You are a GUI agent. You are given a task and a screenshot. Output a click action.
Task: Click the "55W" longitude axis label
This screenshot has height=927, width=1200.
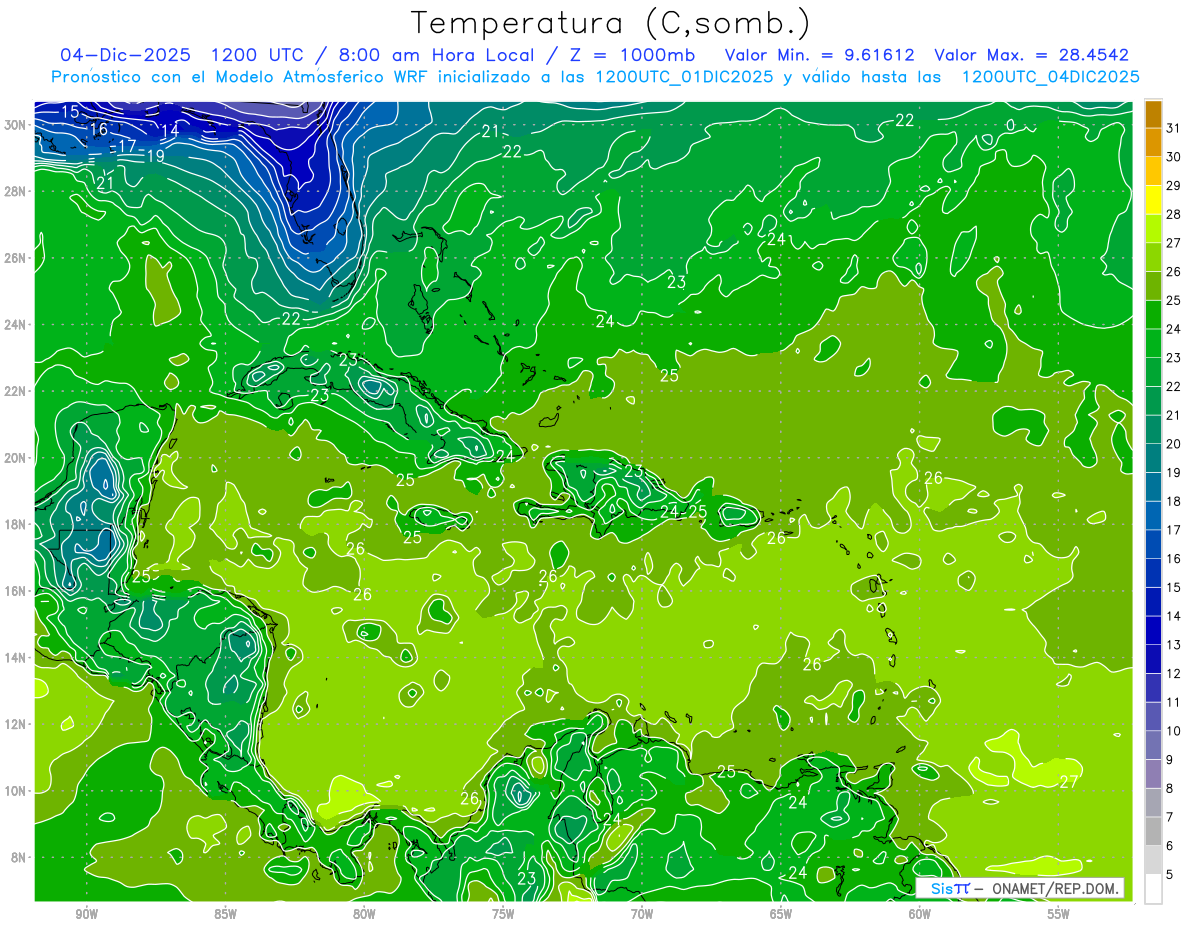[x=1059, y=914]
